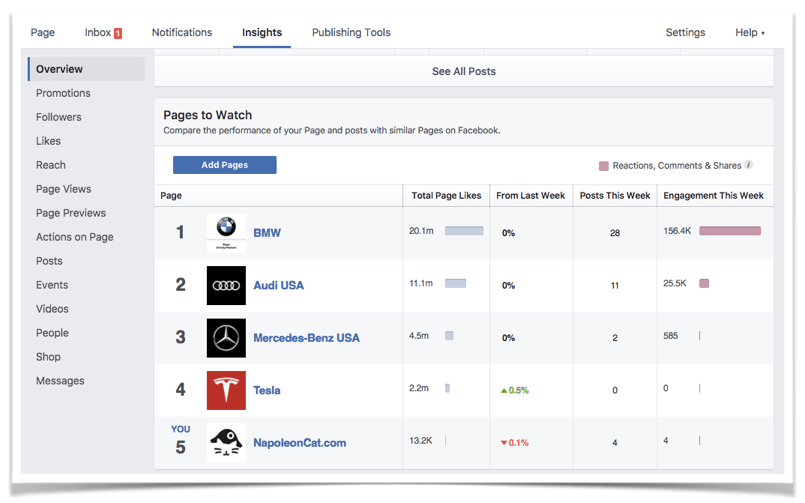This screenshot has width=805, height=503.
Task: Open the Page tab
Action: pyautogui.click(x=43, y=32)
